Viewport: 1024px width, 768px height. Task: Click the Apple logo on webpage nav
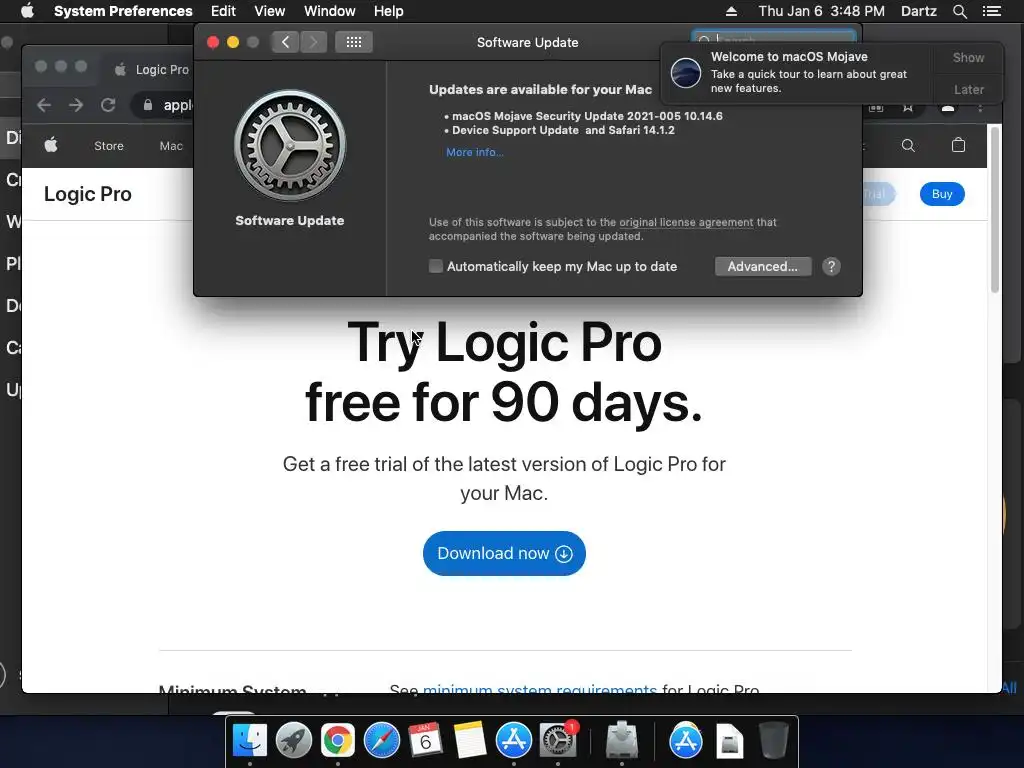(51, 146)
